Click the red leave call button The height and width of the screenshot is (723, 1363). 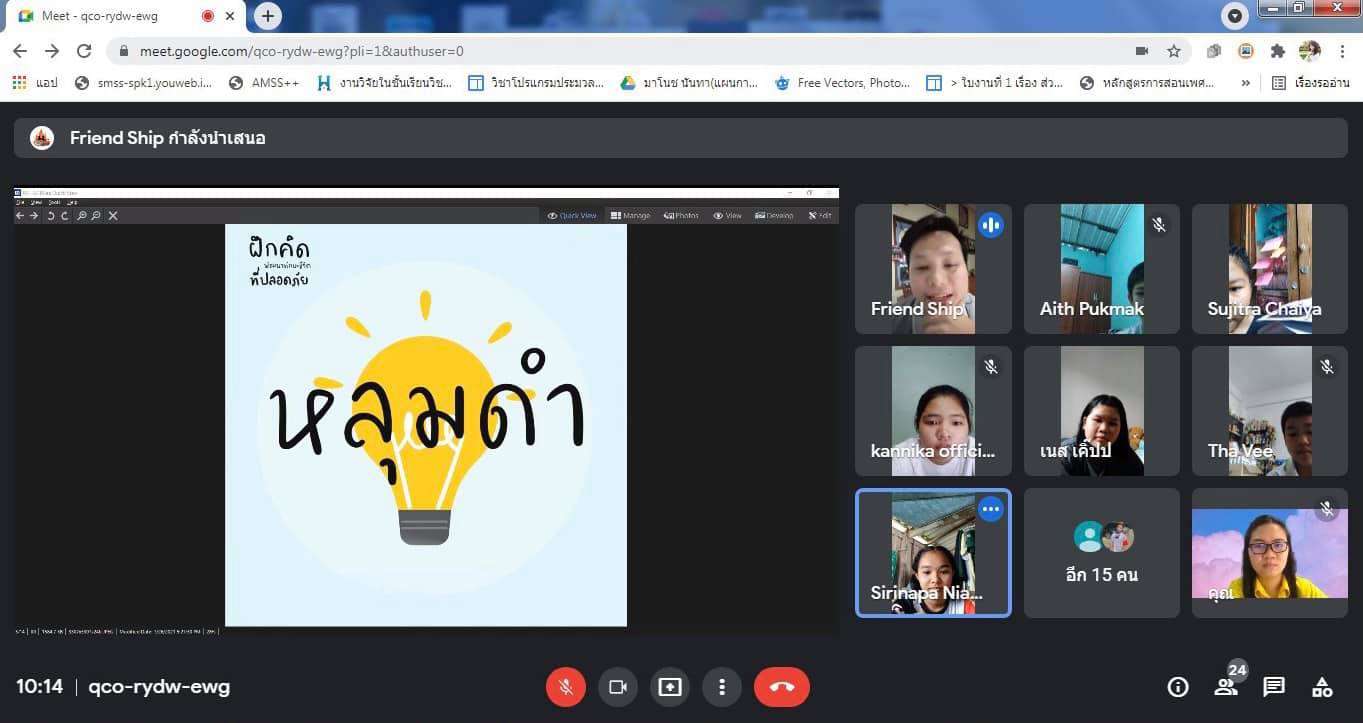782,687
